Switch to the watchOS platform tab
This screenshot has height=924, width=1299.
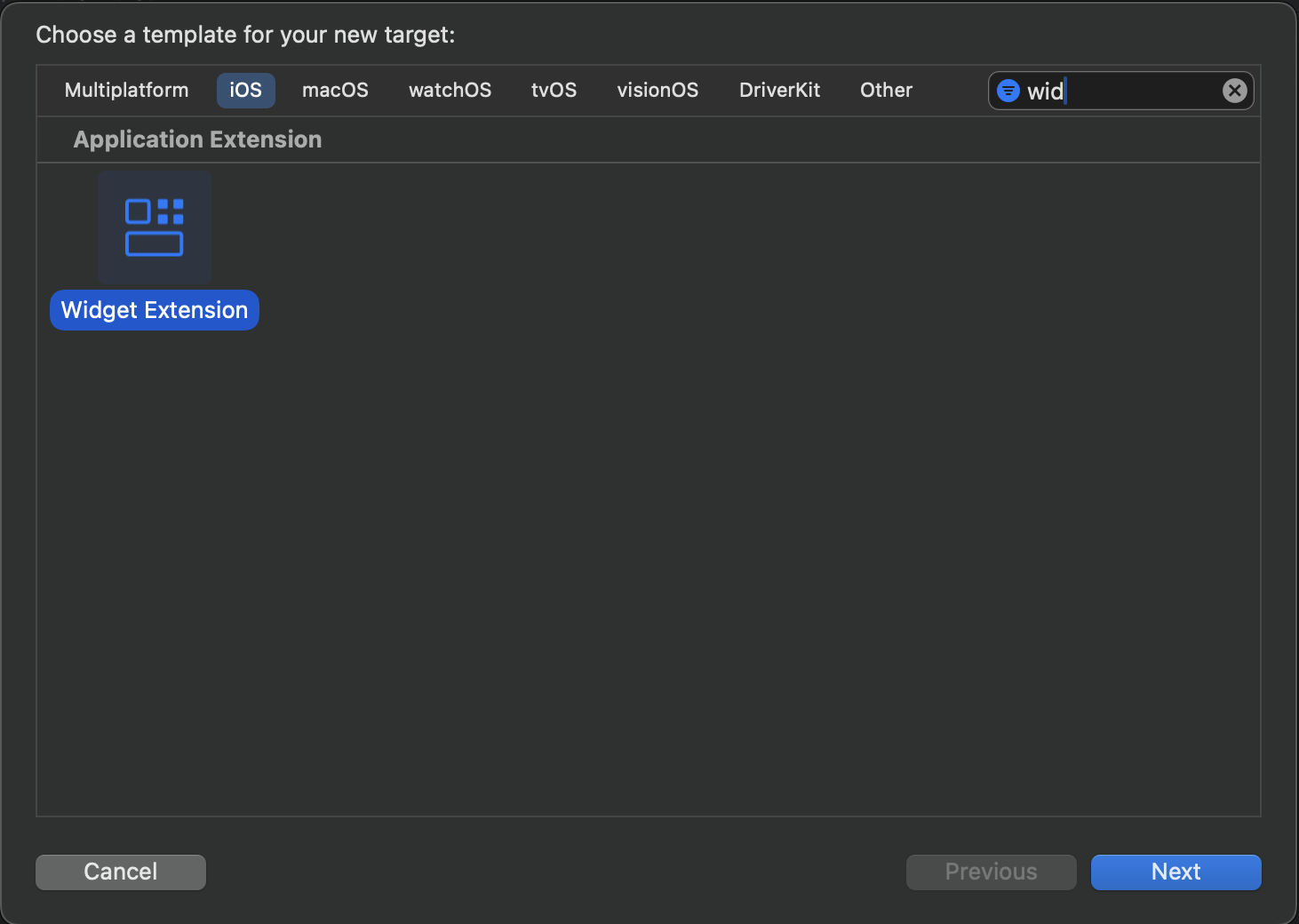point(450,90)
